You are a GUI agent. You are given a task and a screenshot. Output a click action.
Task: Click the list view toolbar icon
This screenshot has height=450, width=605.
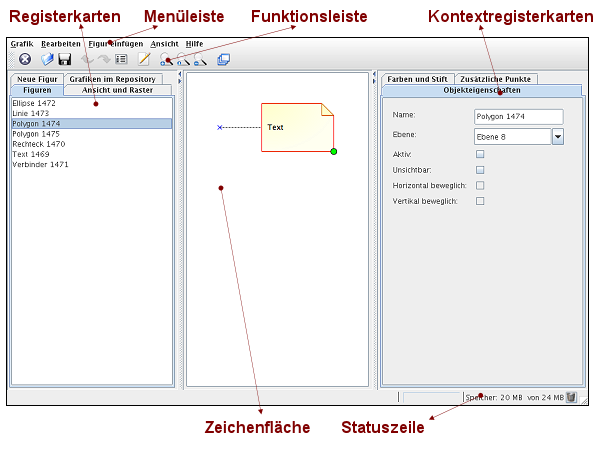(x=121, y=59)
